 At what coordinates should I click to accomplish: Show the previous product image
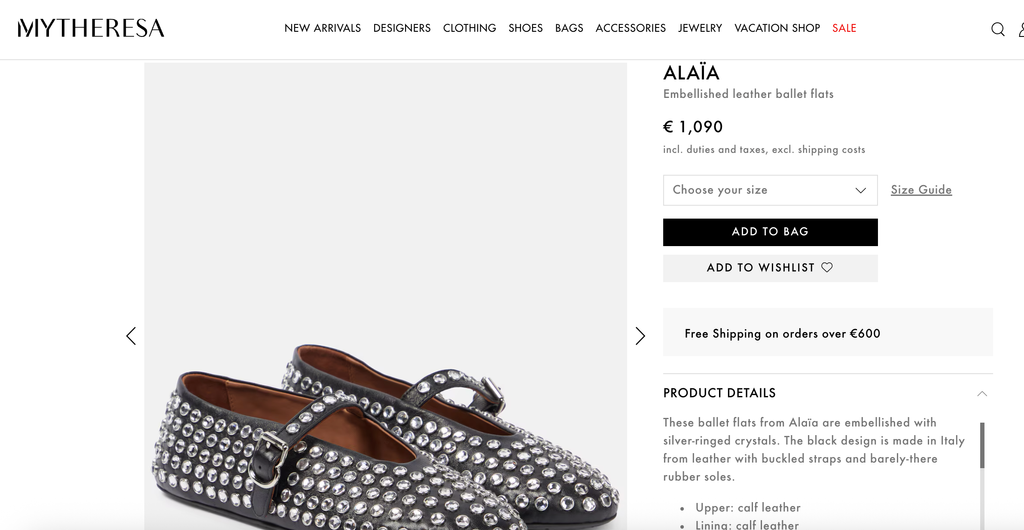131,336
